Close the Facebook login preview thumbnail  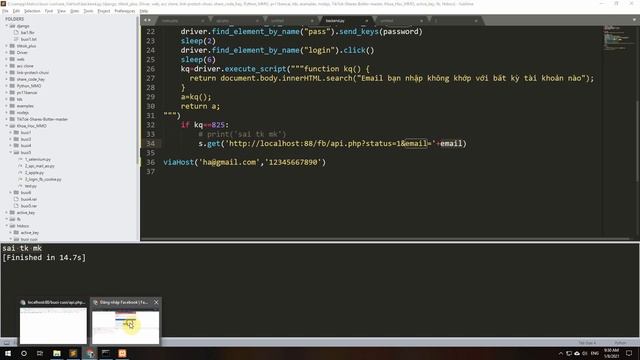coord(156,302)
